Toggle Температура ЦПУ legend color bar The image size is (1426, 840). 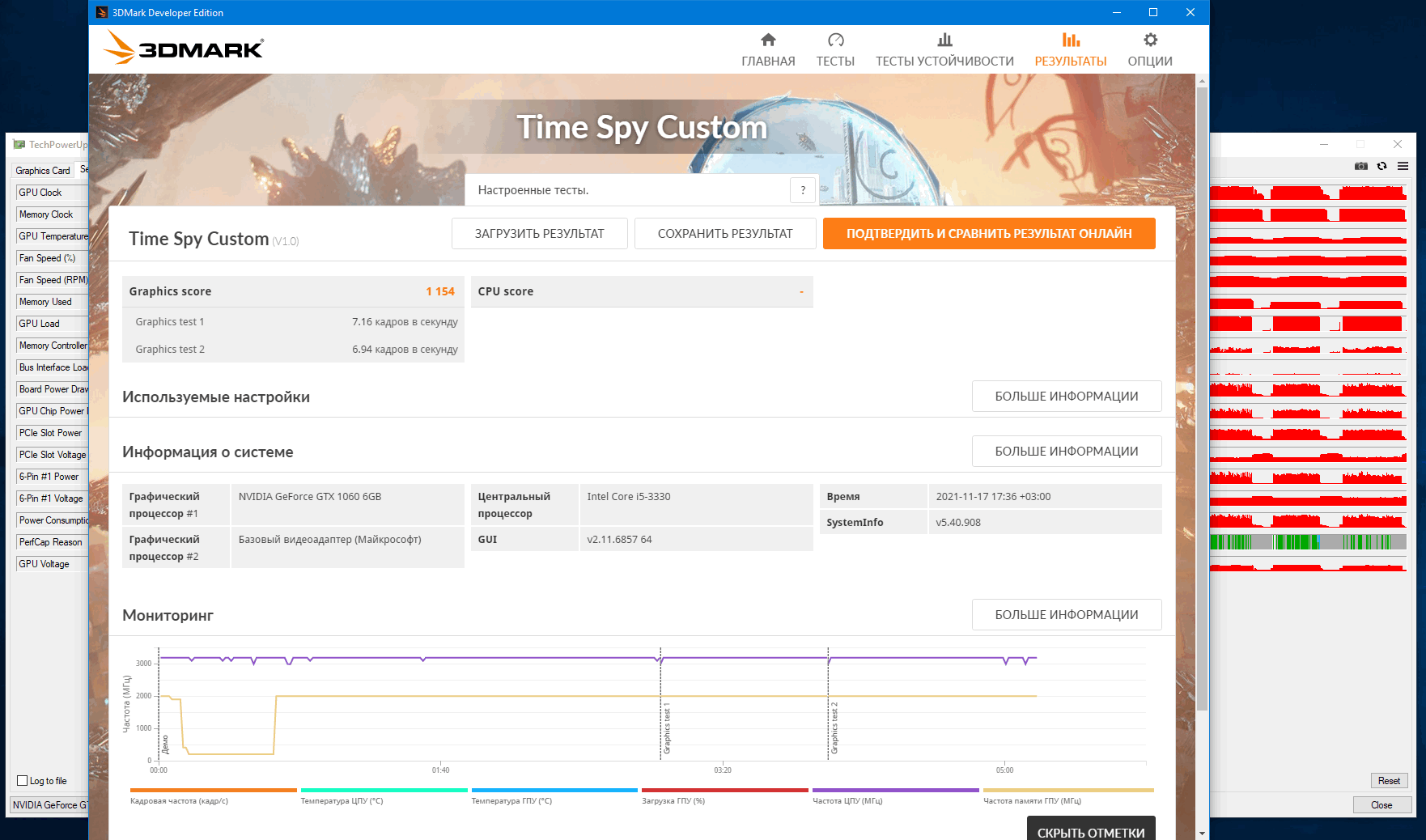point(384,790)
